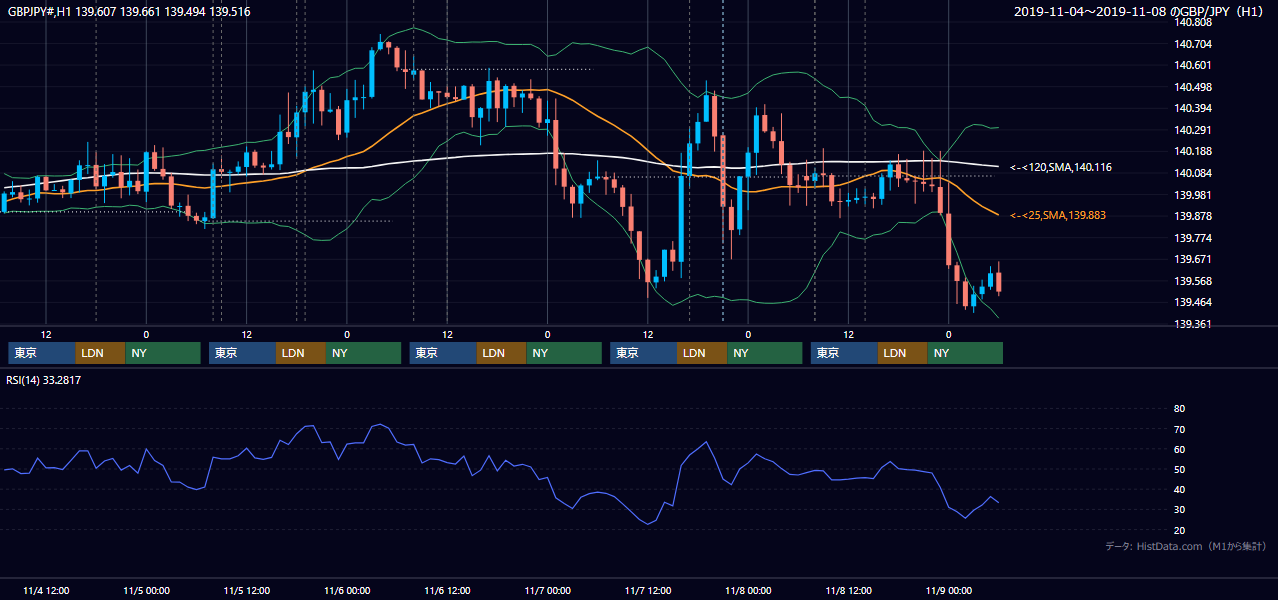The width and height of the screenshot is (1278, 600).
Task: Click the 140.188 price axis label
Action: [1194, 151]
